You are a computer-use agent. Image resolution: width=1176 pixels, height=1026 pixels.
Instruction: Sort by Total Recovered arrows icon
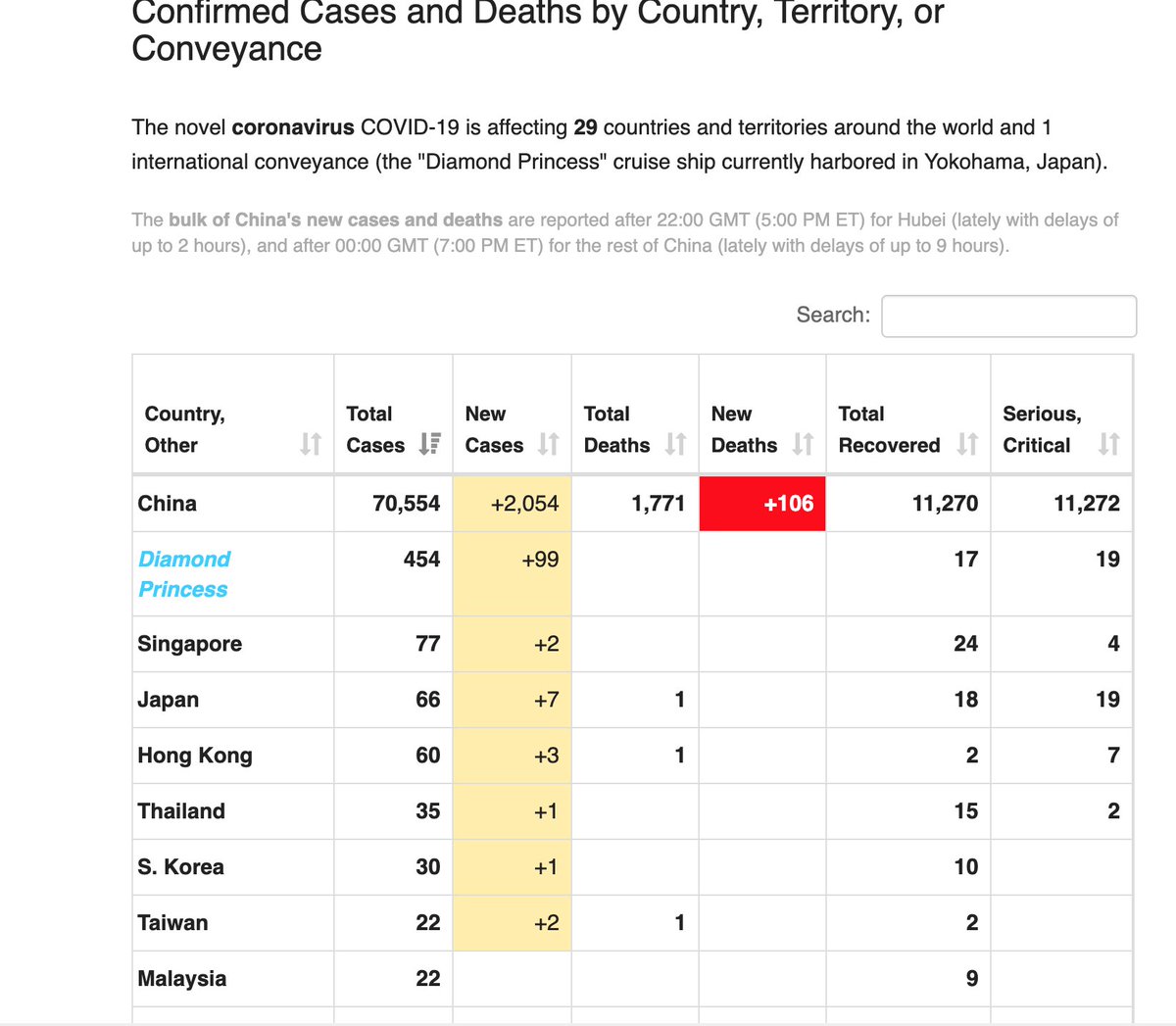(967, 445)
